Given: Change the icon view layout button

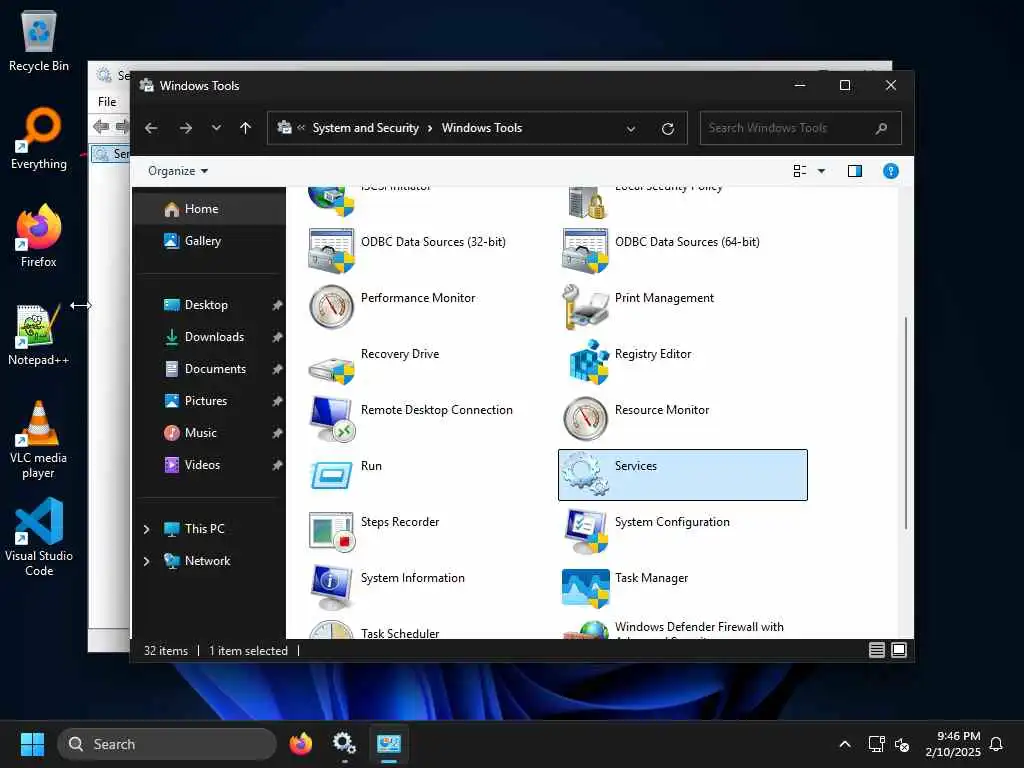Looking at the screenshot, I should pyautogui.click(x=799, y=171).
